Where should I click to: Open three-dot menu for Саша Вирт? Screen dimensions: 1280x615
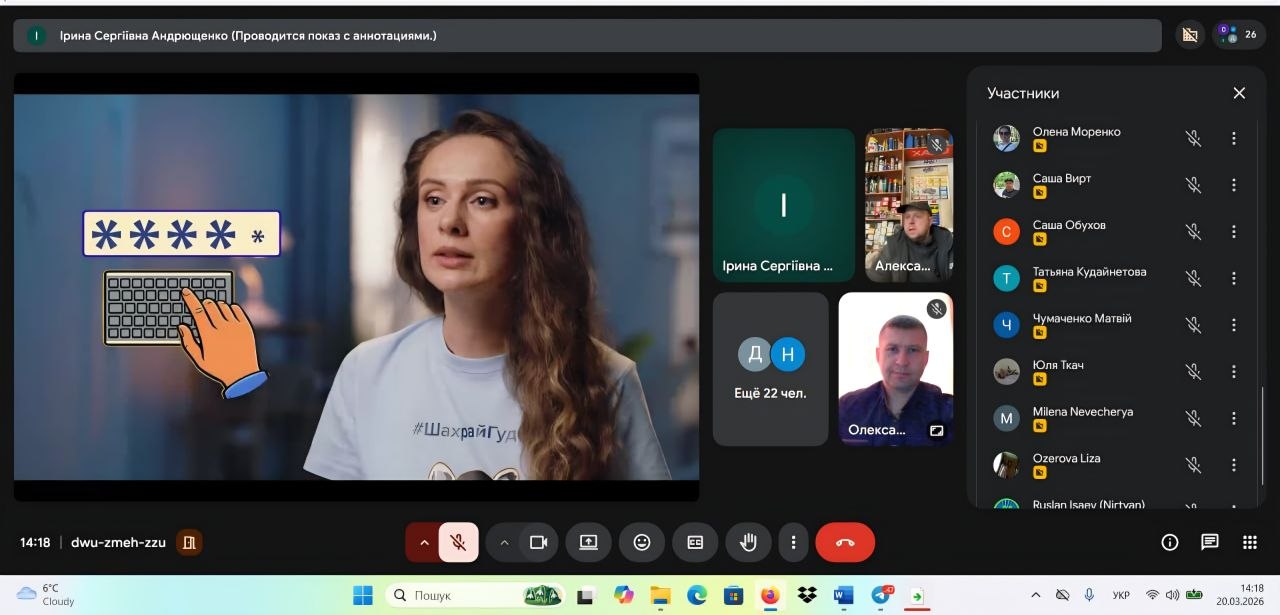(1234, 185)
